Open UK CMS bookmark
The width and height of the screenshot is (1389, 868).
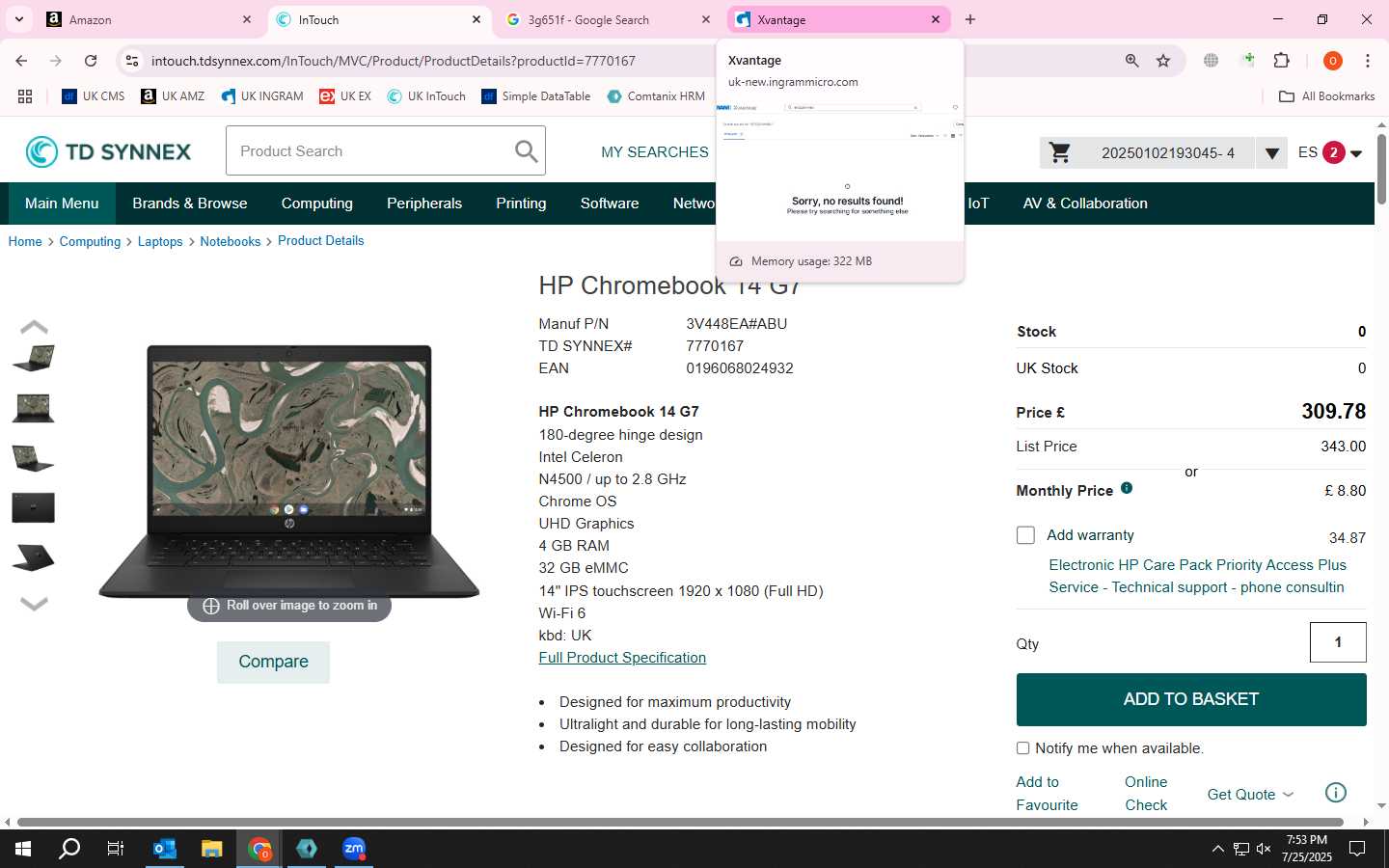tap(94, 96)
